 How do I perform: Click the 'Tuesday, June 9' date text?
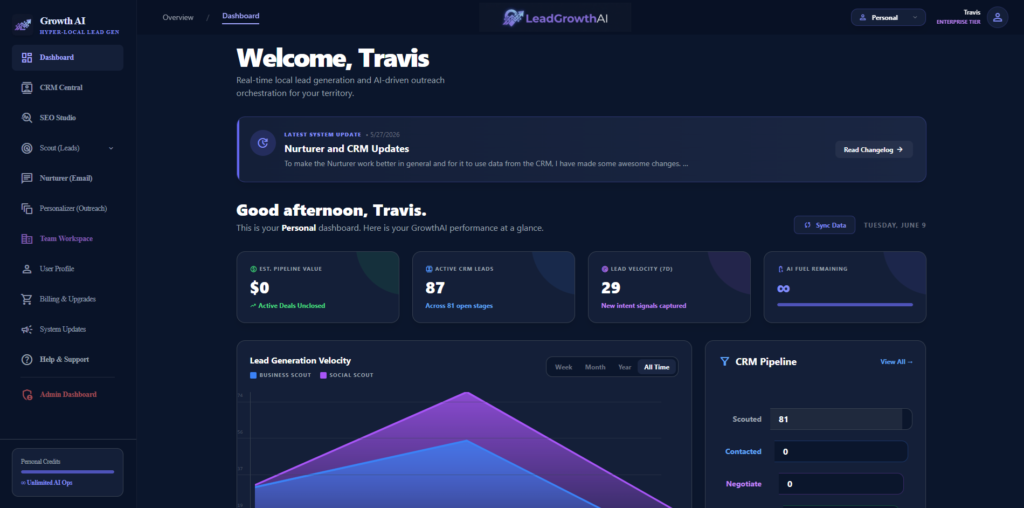coord(895,225)
